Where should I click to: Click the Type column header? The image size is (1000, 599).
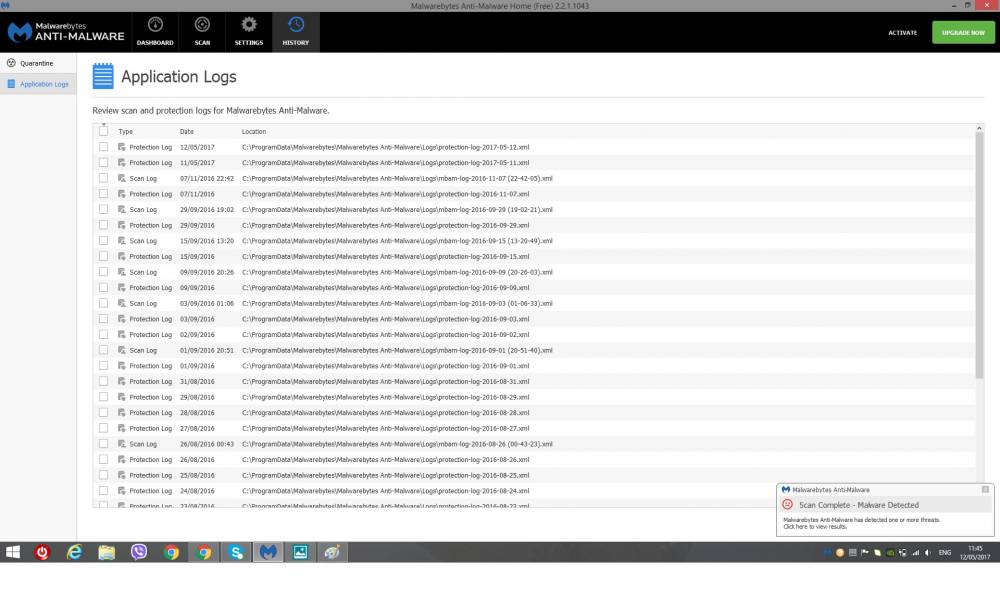pyautogui.click(x=126, y=131)
